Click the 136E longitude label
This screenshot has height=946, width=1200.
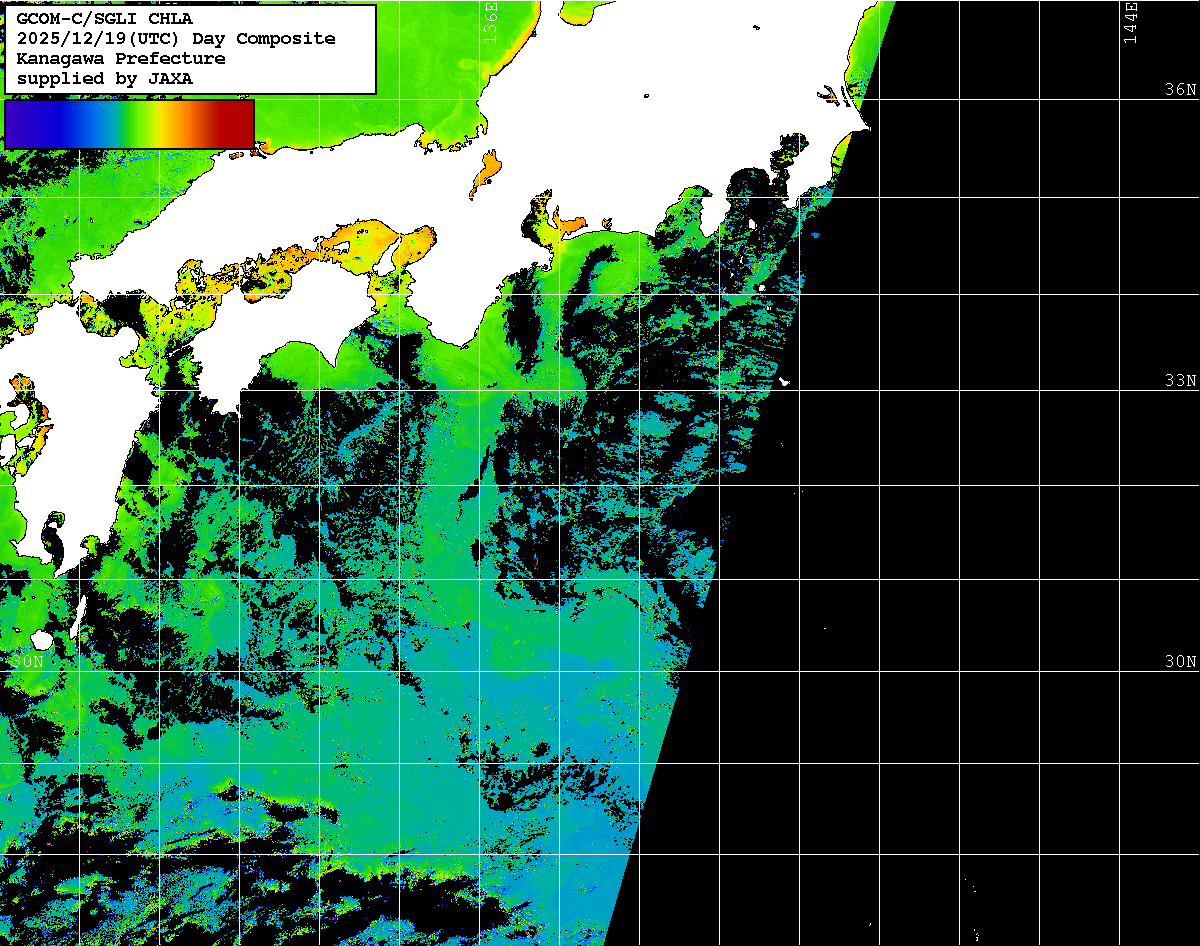click(489, 21)
